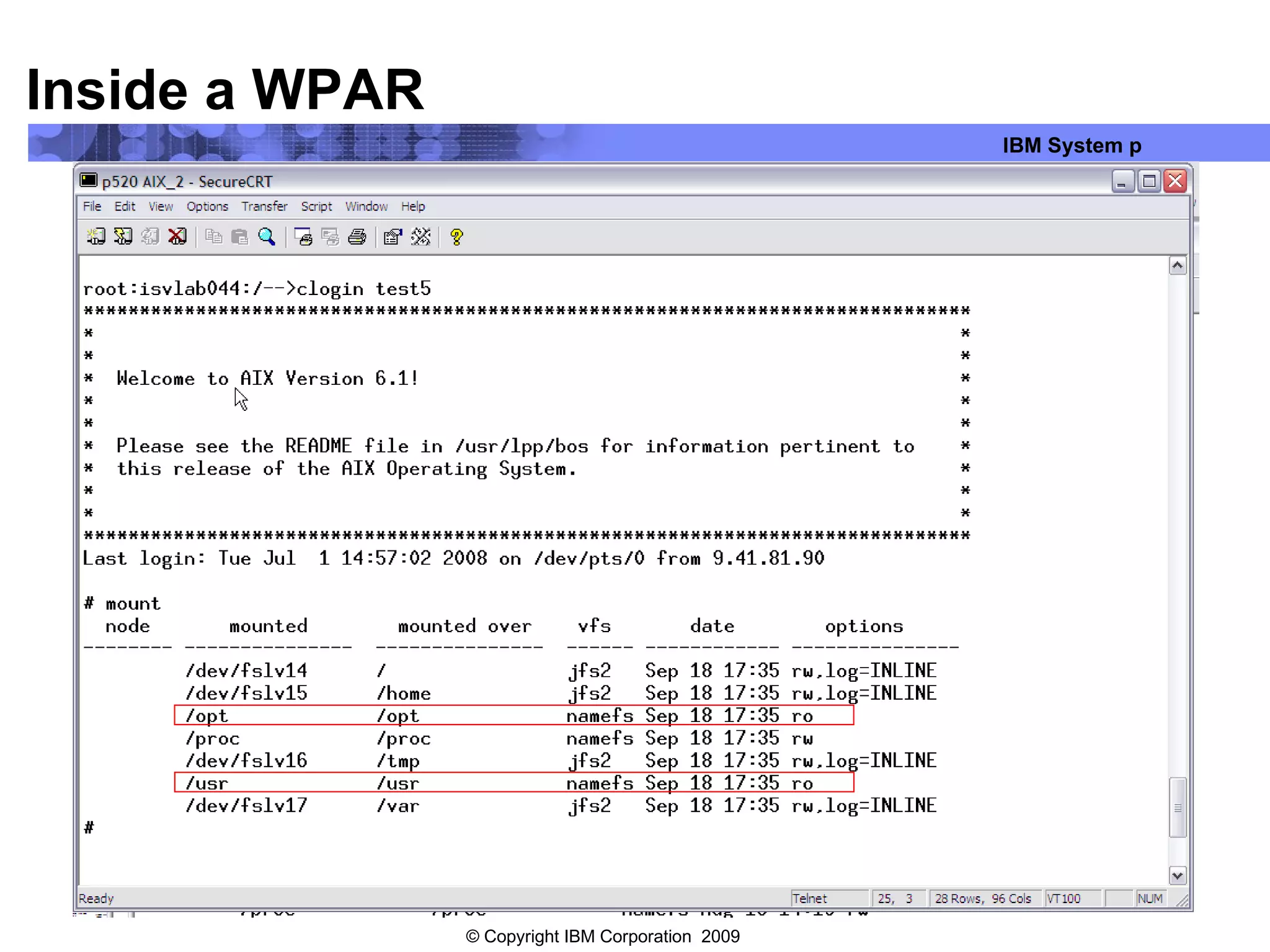Click '/var' mounted over entry
The width and height of the screenshot is (1270, 952).
(398, 806)
